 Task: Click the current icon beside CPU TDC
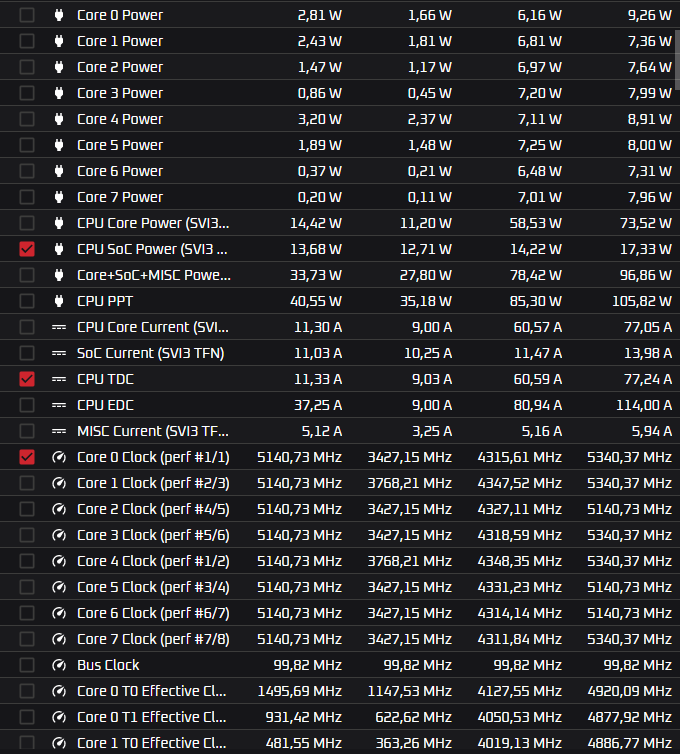pos(59,379)
